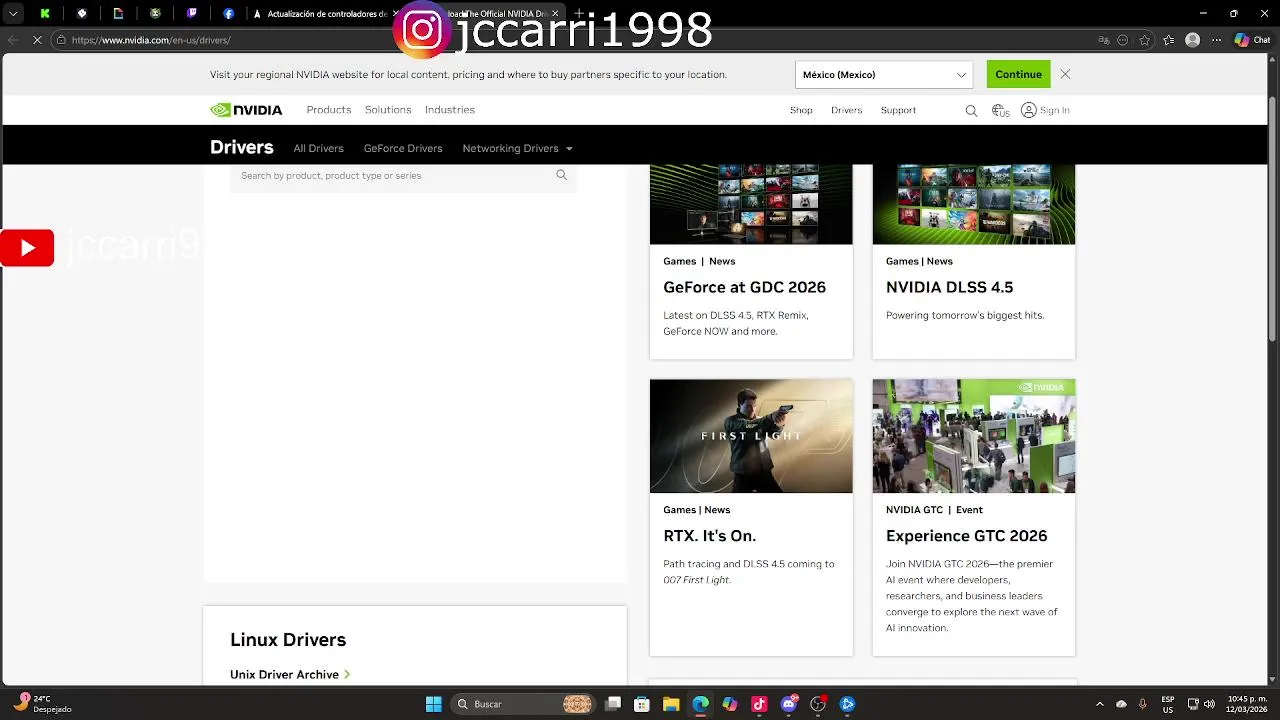This screenshot has width=1280, height=720.
Task: Open Task View on the taskbar
Action: pyautogui.click(x=613, y=704)
